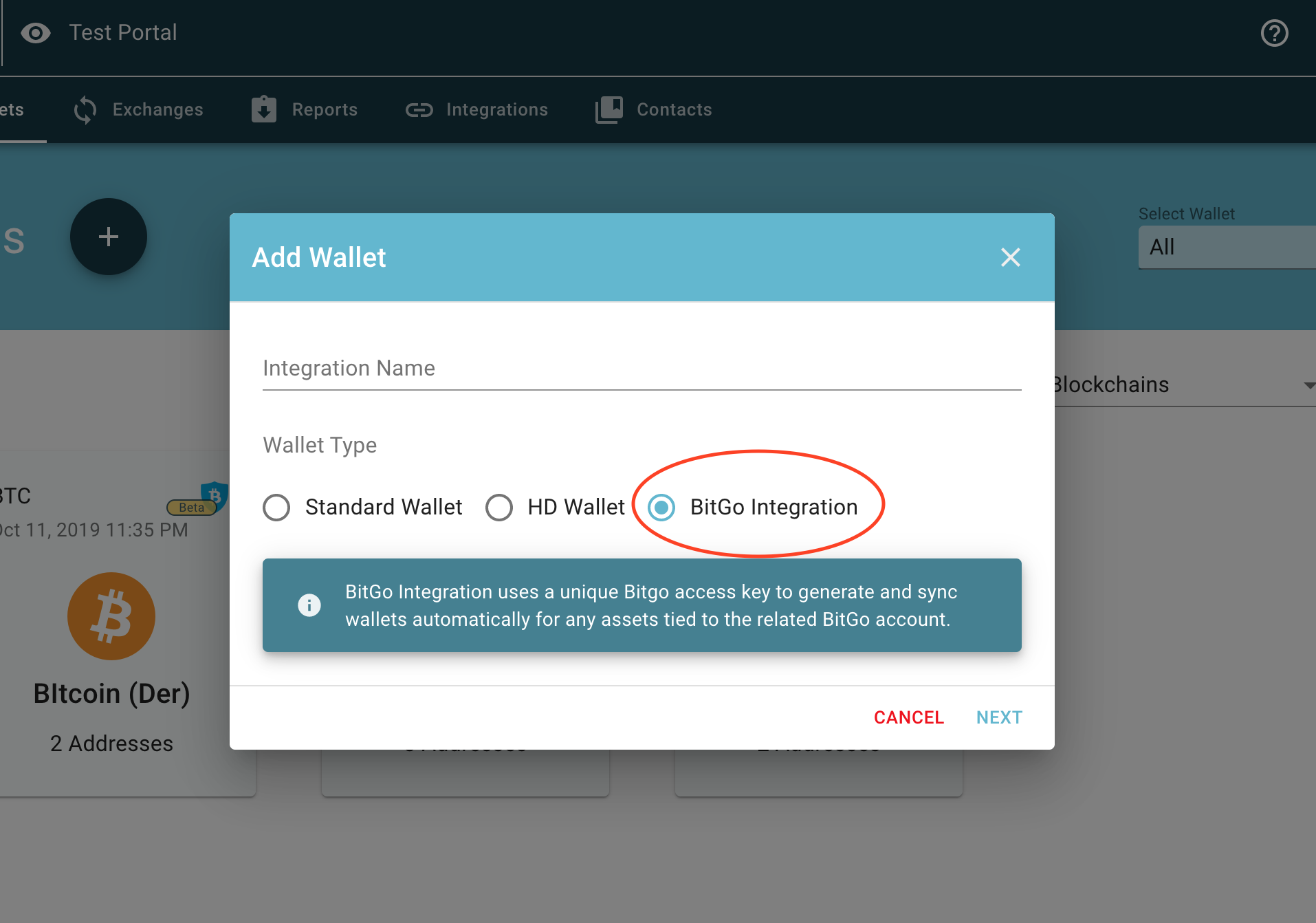Click the Integration Name input field
The image size is (1316, 923).
tap(642, 369)
